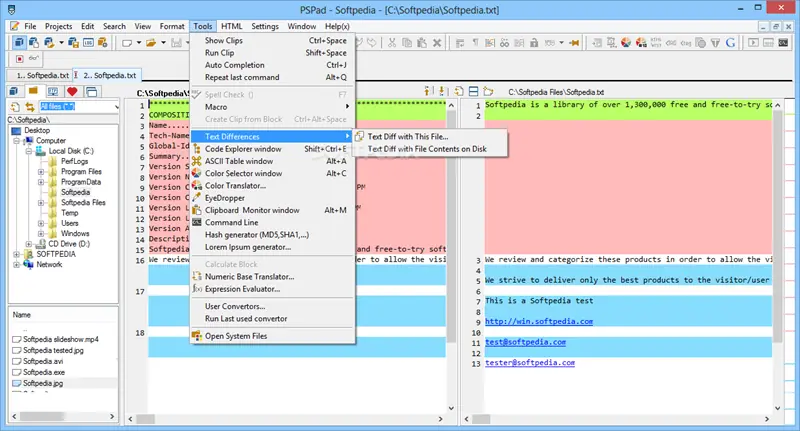Toggle the show special characters pilcrow icon
Viewport: 800px width, 431px height.
tap(475, 43)
